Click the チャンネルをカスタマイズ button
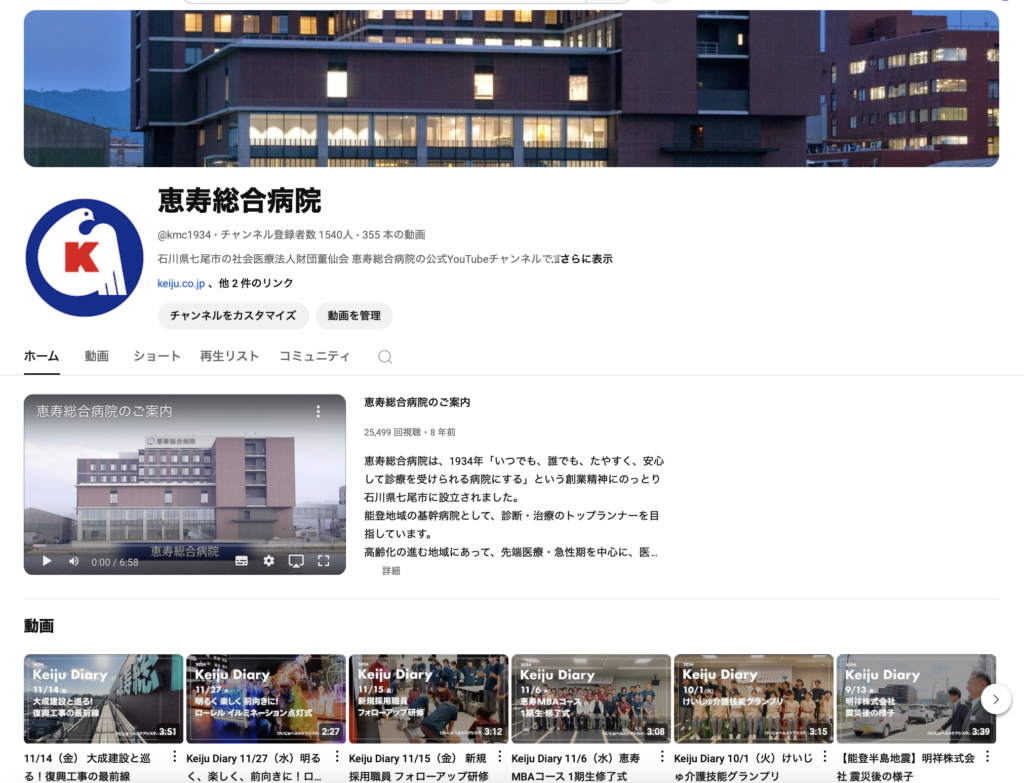 click(x=233, y=316)
